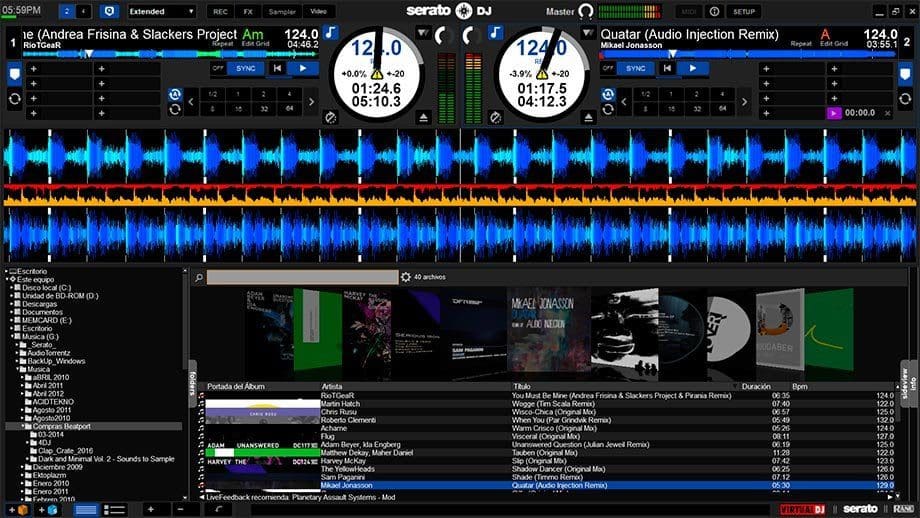The height and width of the screenshot is (518, 920).
Task: Collapse the Musica (G:) drive
Action: click(12, 337)
